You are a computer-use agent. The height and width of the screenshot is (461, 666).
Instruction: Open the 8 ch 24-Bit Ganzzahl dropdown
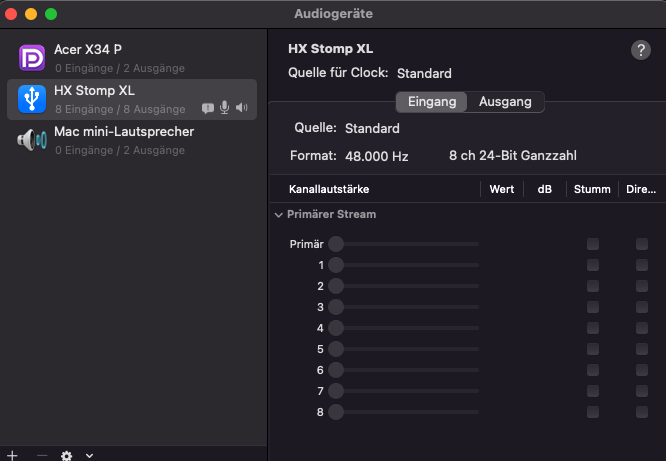513,156
